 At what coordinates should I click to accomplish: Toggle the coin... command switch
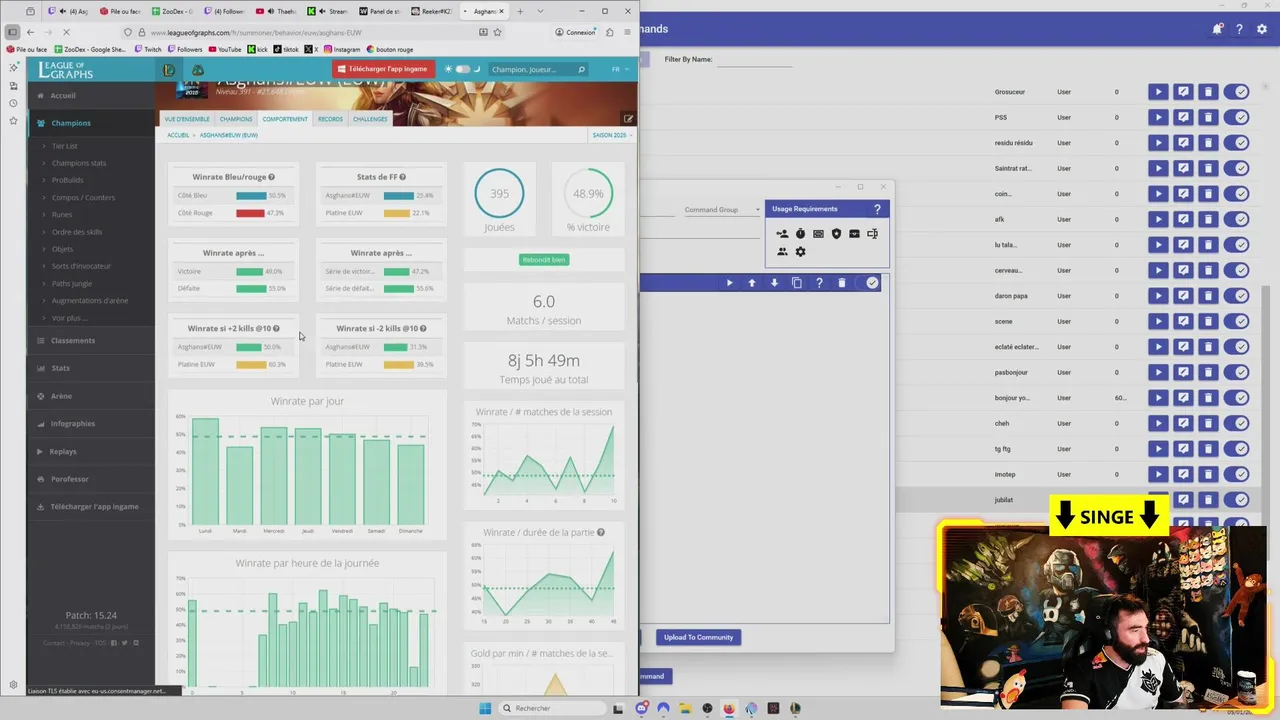point(1237,194)
